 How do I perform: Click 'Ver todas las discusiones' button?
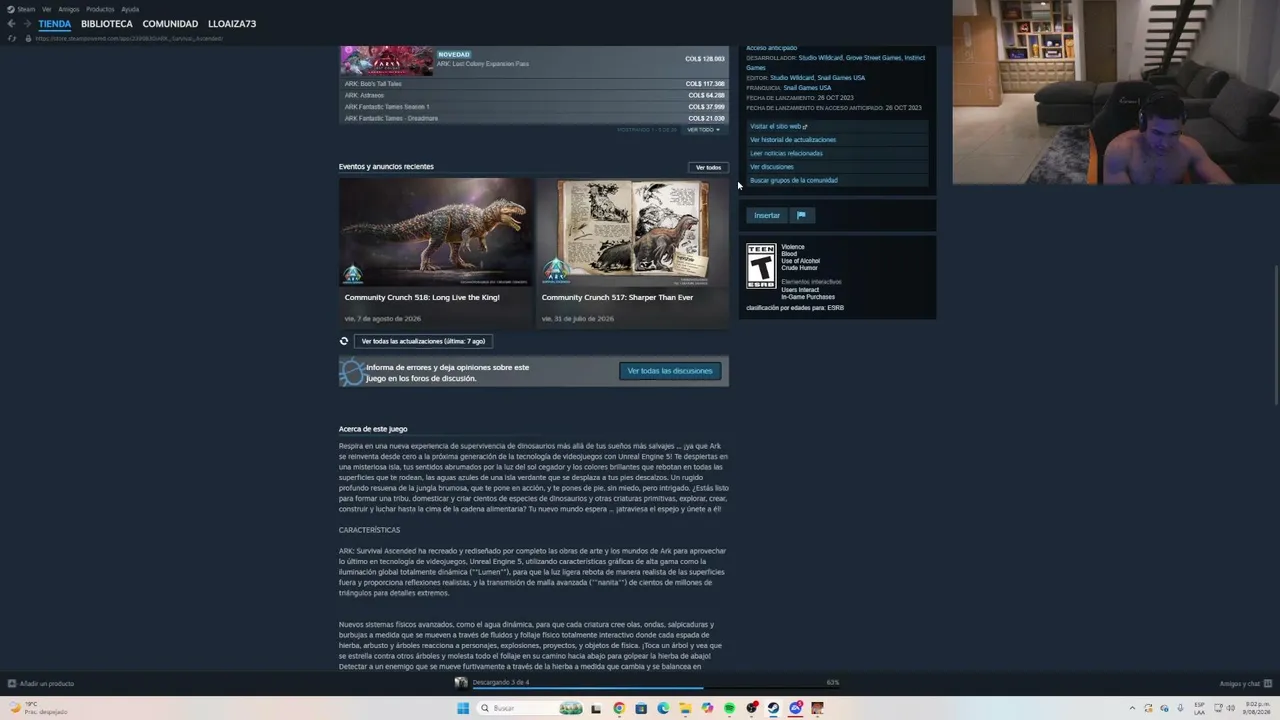[x=670, y=371]
